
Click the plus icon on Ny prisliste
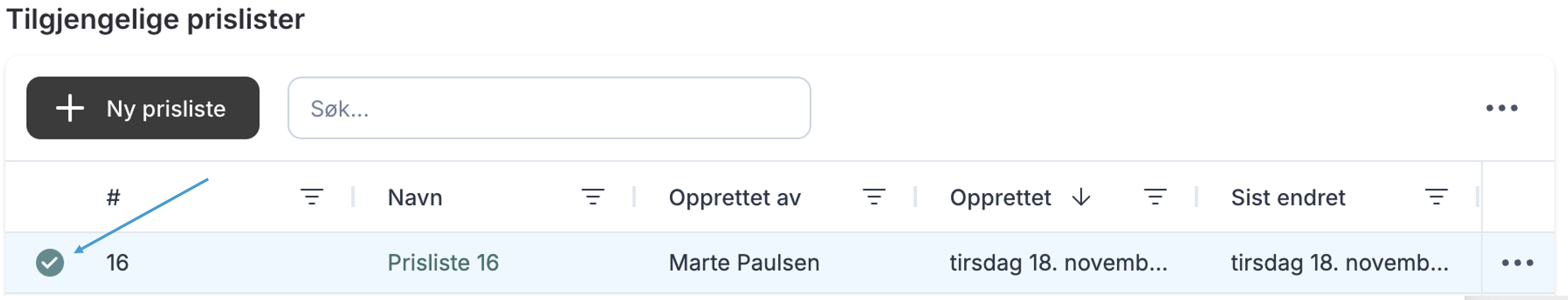(x=70, y=108)
